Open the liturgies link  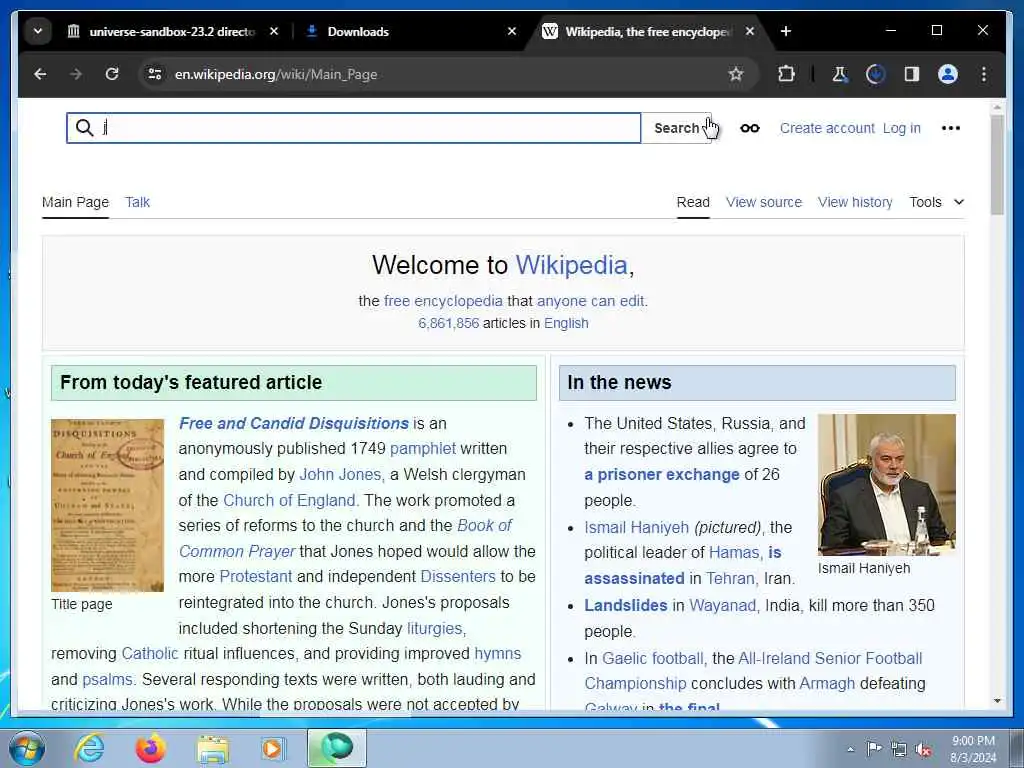coord(435,628)
